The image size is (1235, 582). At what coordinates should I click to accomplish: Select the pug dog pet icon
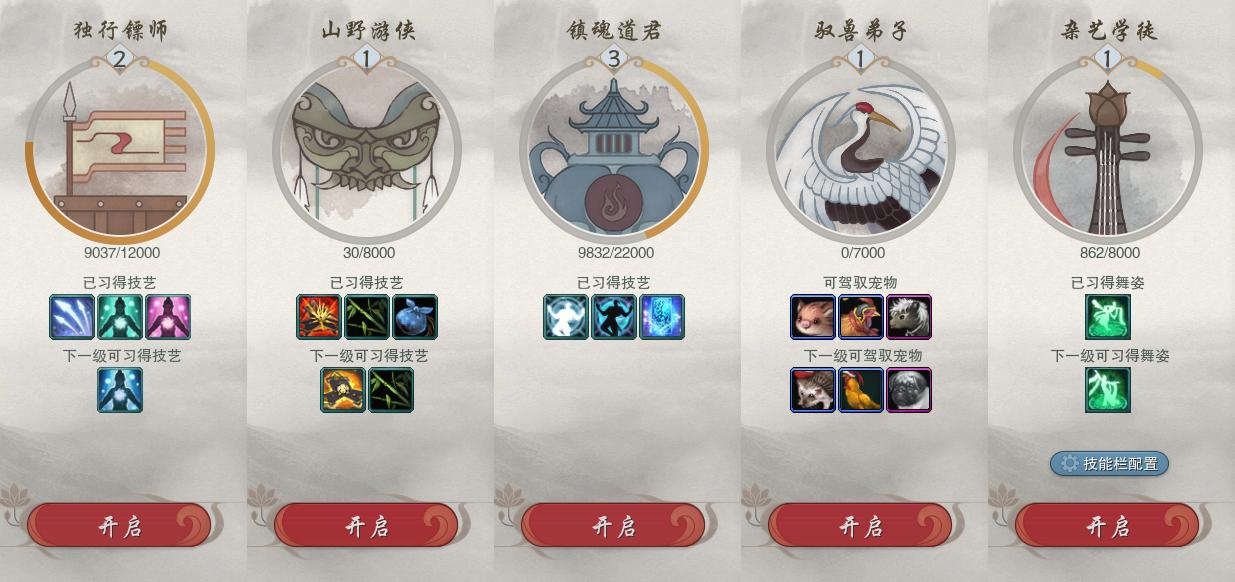[x=909, y=390]
